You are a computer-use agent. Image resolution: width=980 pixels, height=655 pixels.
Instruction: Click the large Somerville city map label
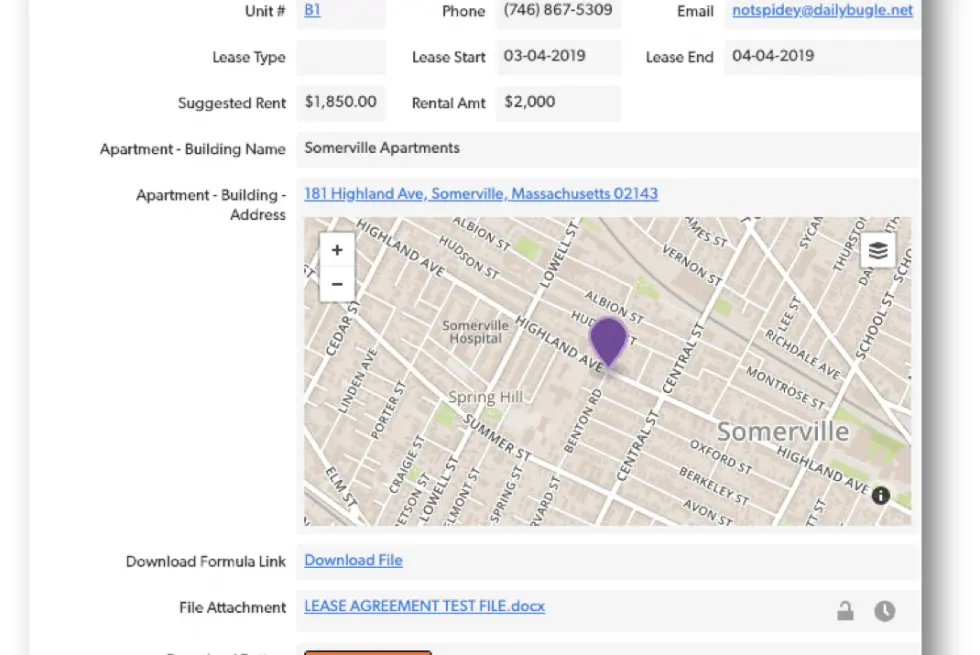[782, 431]
